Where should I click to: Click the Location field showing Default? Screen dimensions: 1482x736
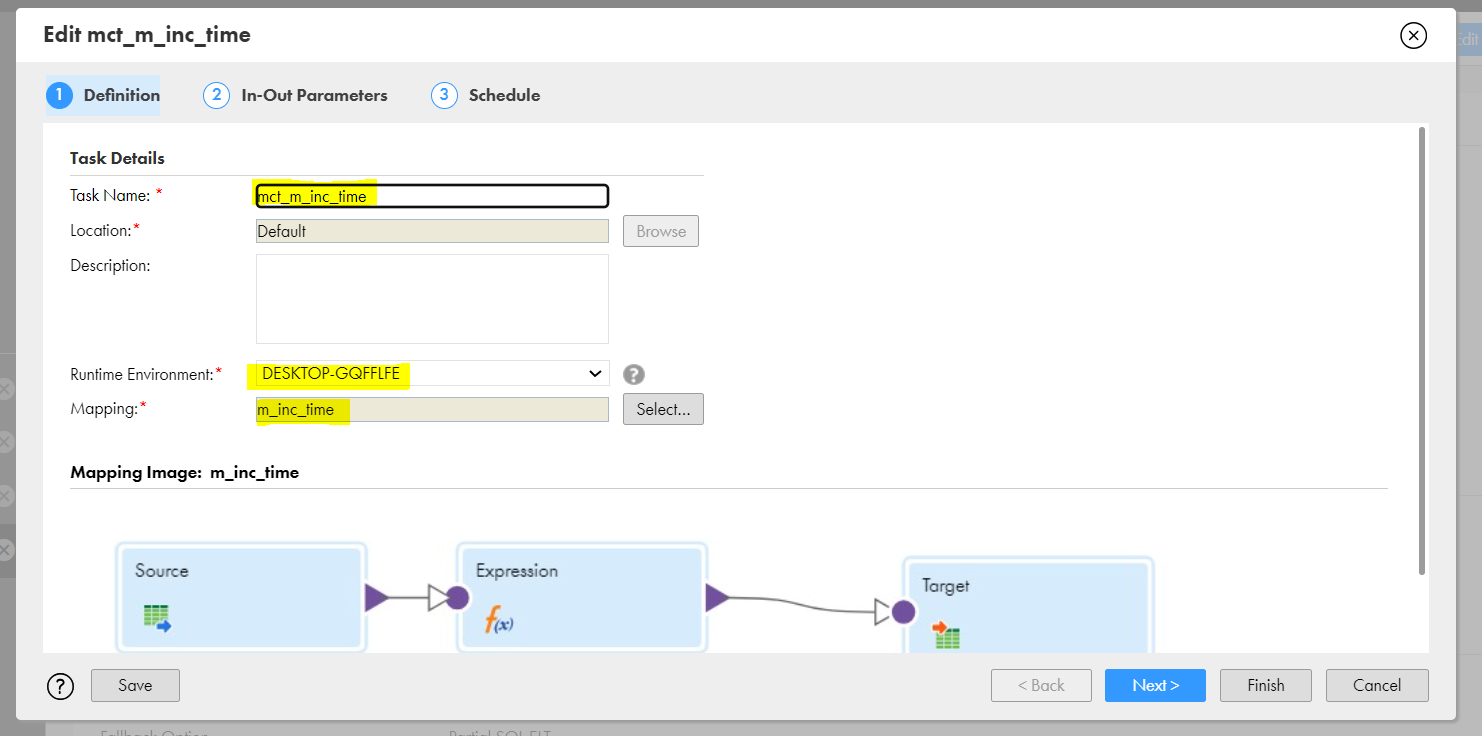coord(432,231)
